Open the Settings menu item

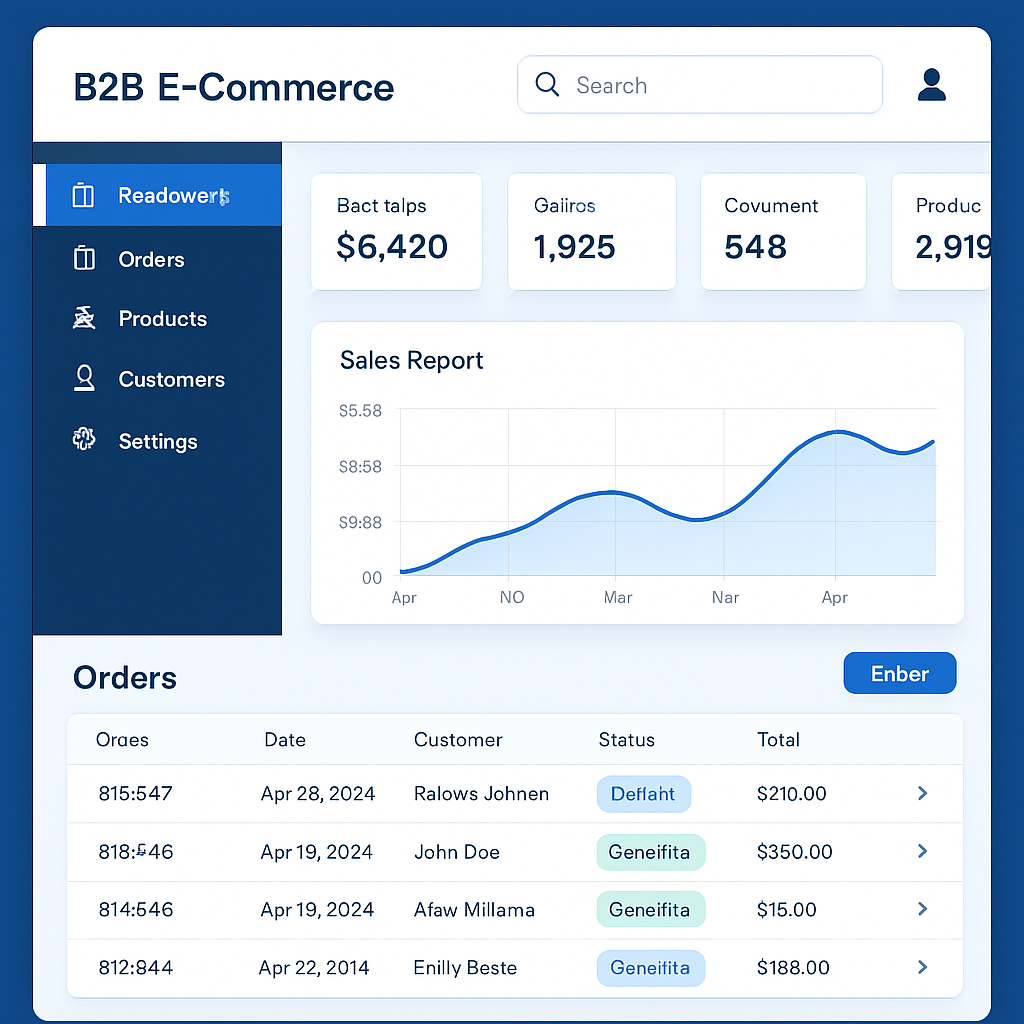coord(157,441)
